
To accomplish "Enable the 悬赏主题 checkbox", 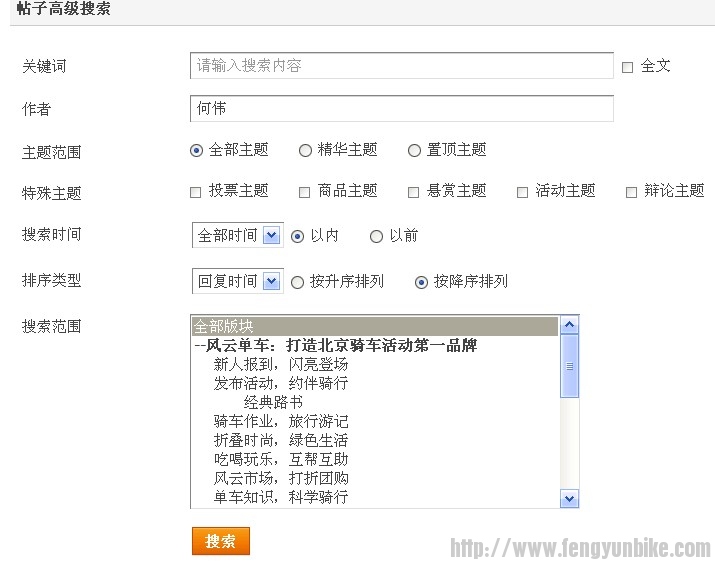I will click(413, 192).
